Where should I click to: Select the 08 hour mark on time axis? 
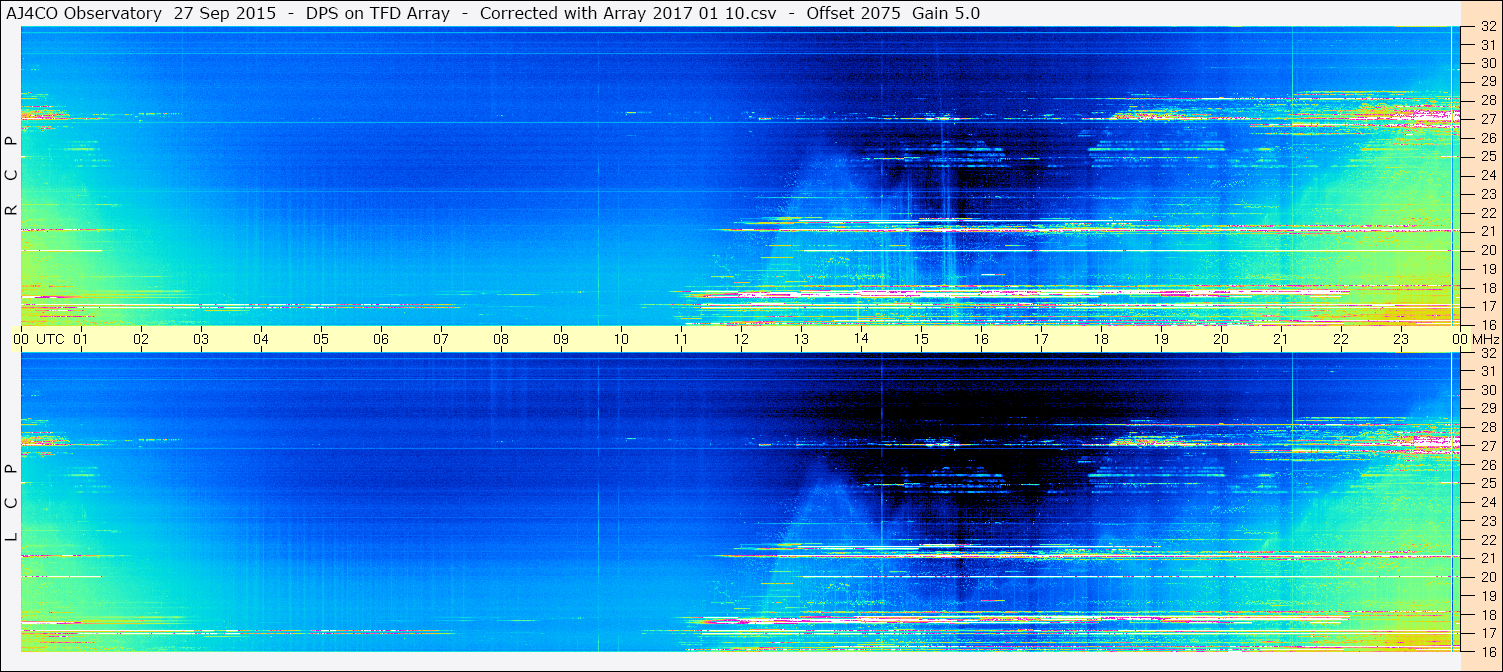click(501, 339)
